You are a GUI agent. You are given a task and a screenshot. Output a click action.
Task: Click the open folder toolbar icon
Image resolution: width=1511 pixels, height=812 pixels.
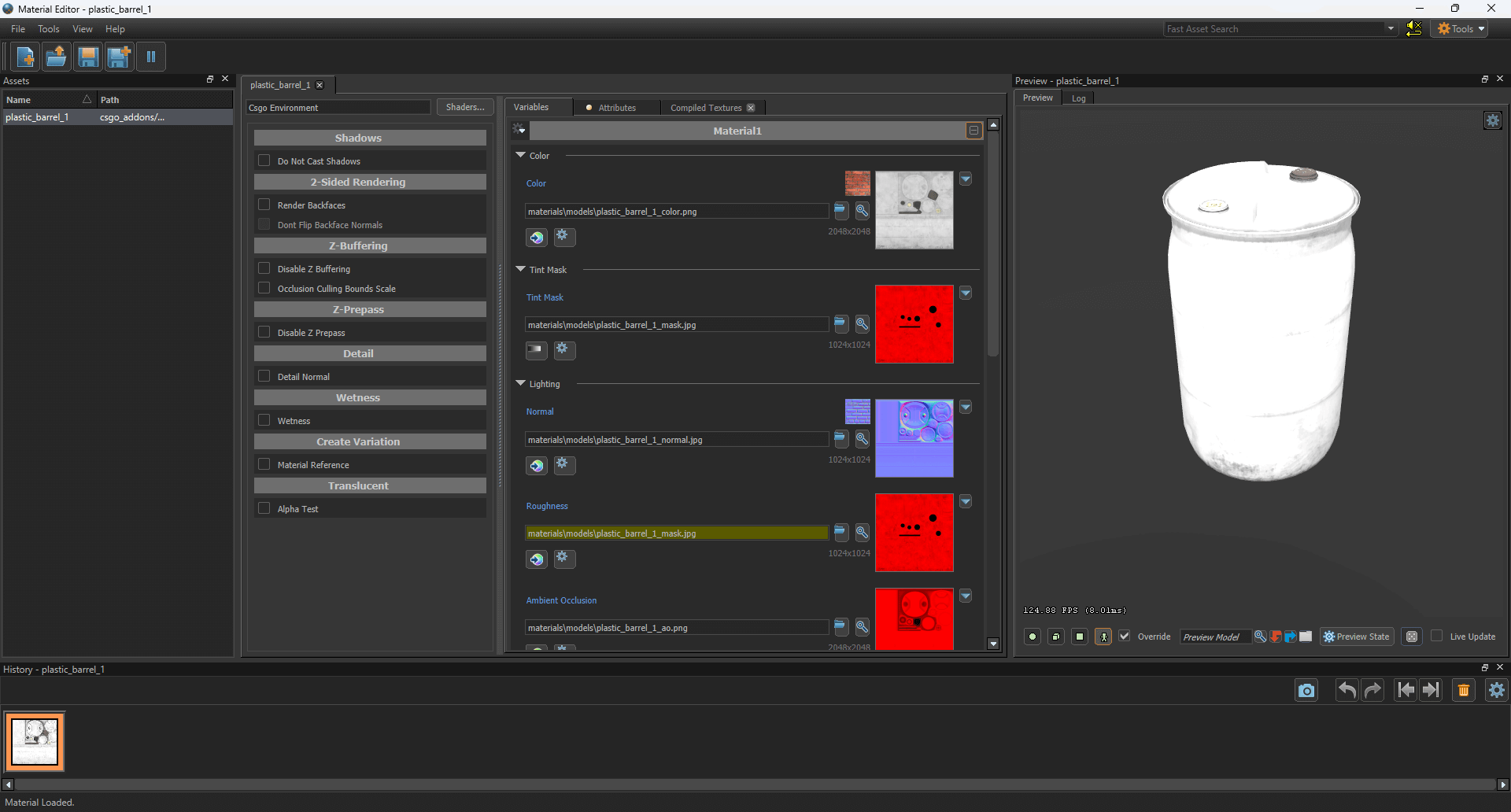pyautogui.click(x=56, y=57)
